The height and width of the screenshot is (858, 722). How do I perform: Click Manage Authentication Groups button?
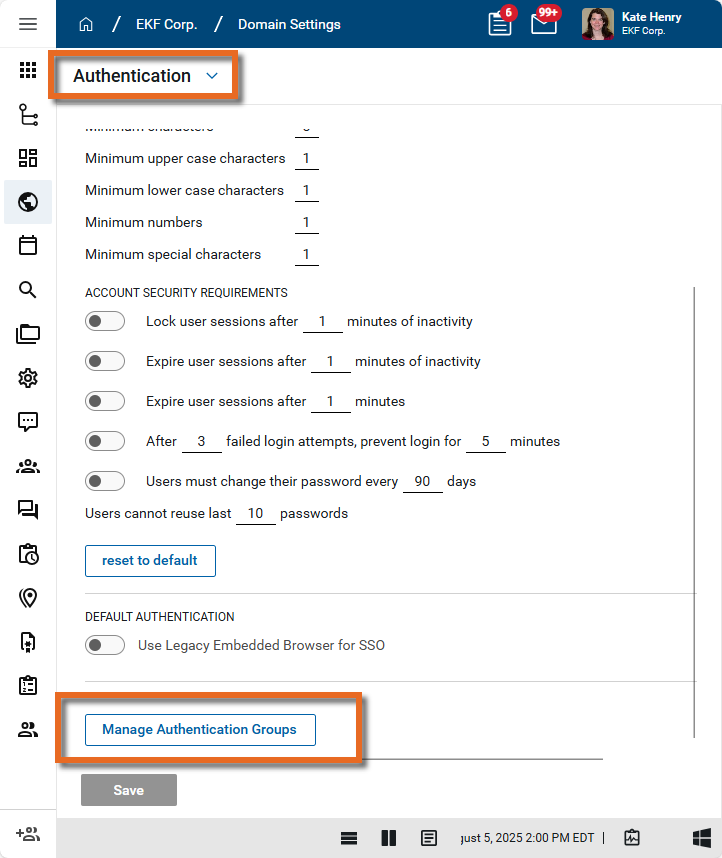click(x=200, y=730)
